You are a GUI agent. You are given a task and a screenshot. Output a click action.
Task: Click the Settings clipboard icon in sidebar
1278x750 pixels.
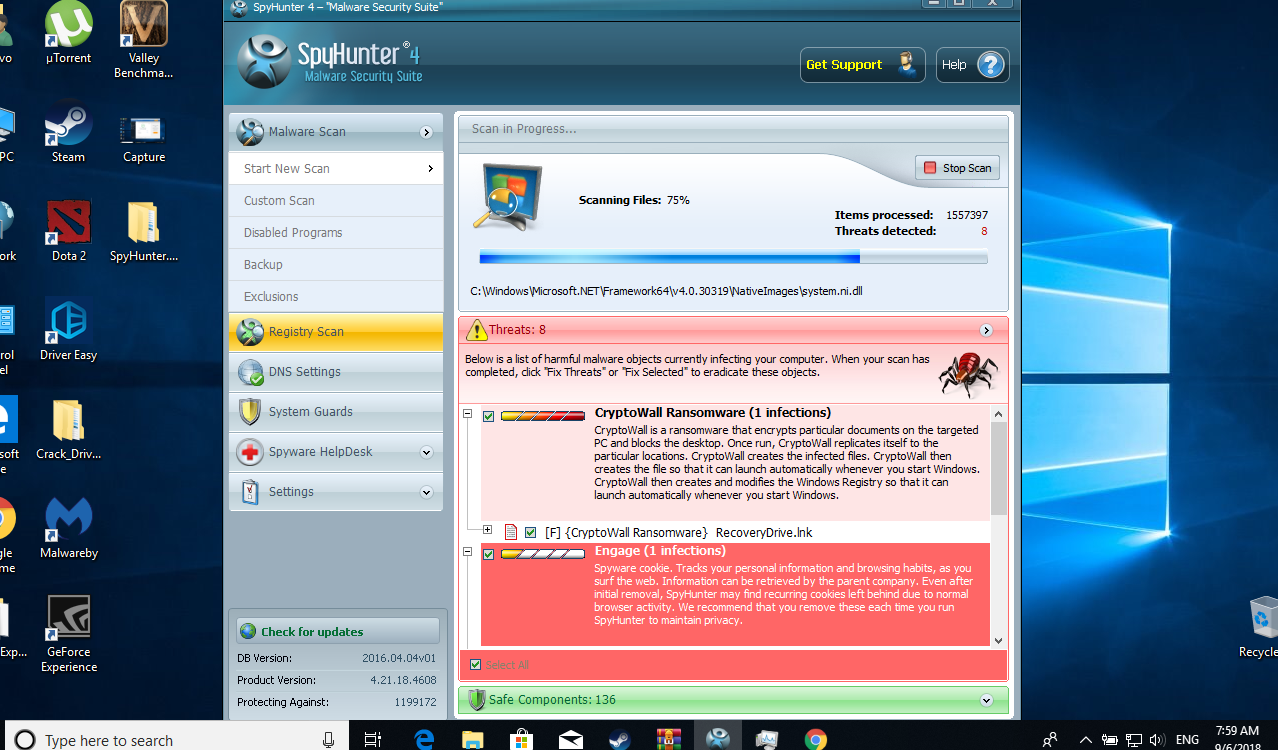coord(250,492)
